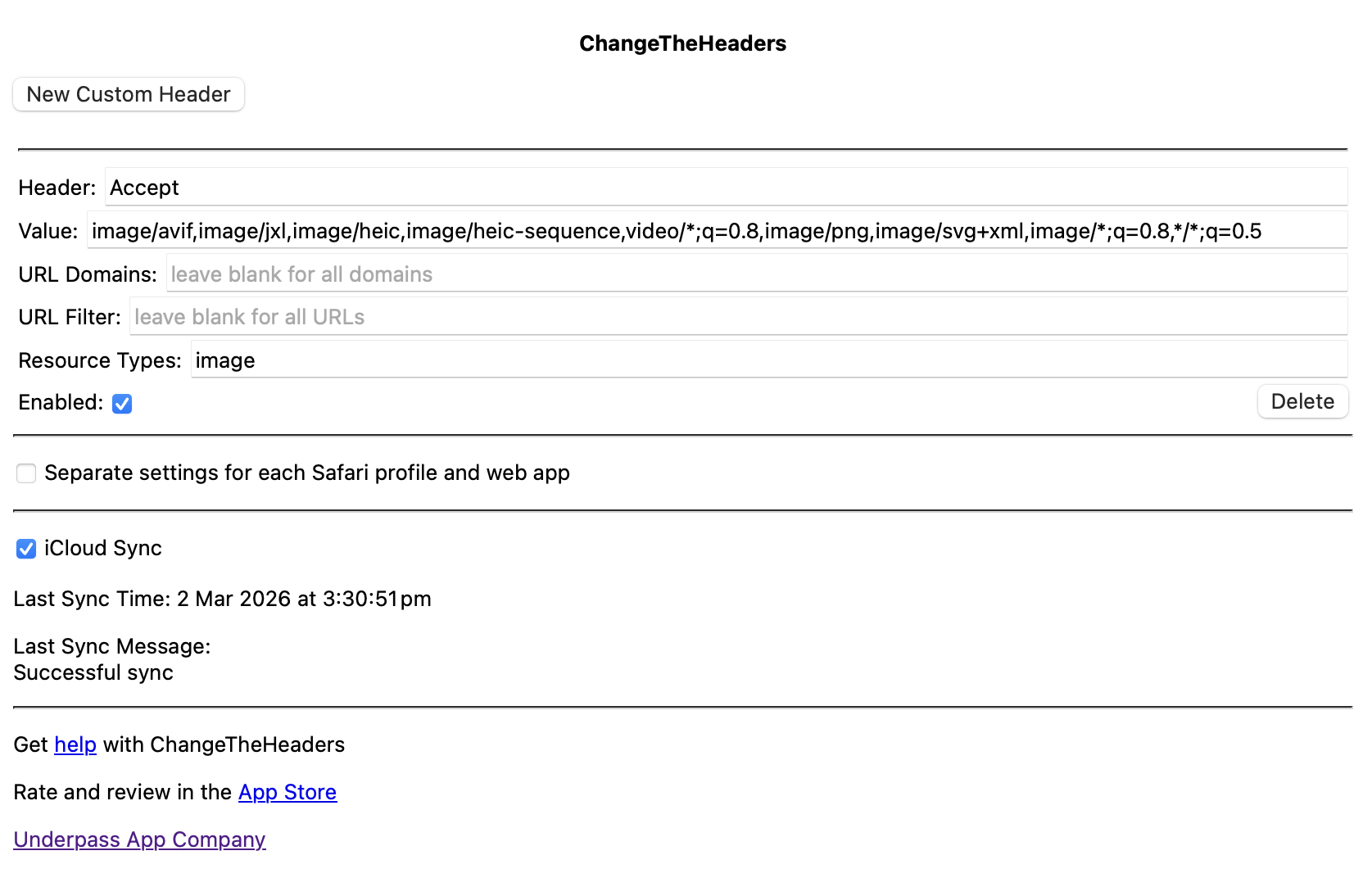Click the New Custom Header button

pyautogui.click(x=129, y=94)
